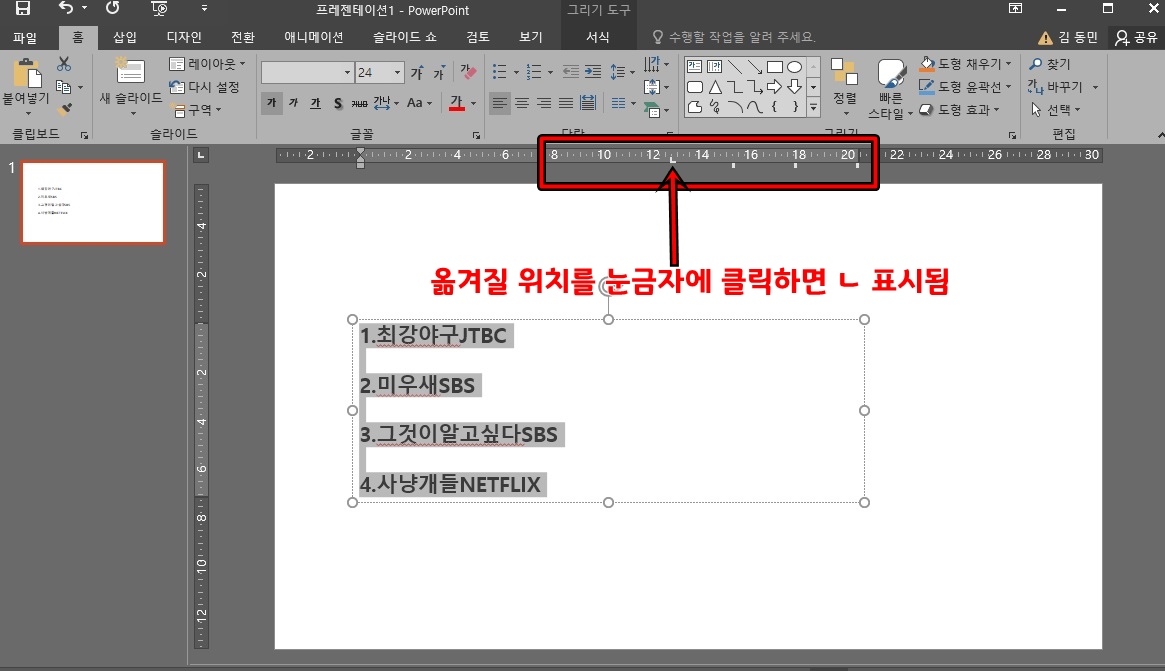Image resolution: width=1165 pixels, height=671 pixels.
Task: Decrease font size with smaller 가 icon
Action: [439, 72]
